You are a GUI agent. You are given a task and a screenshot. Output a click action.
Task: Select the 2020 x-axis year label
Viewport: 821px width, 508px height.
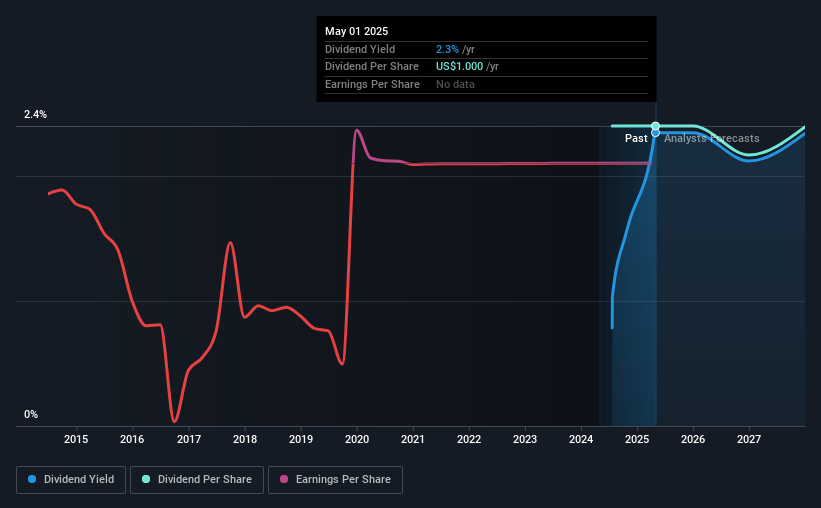(357, 439)
